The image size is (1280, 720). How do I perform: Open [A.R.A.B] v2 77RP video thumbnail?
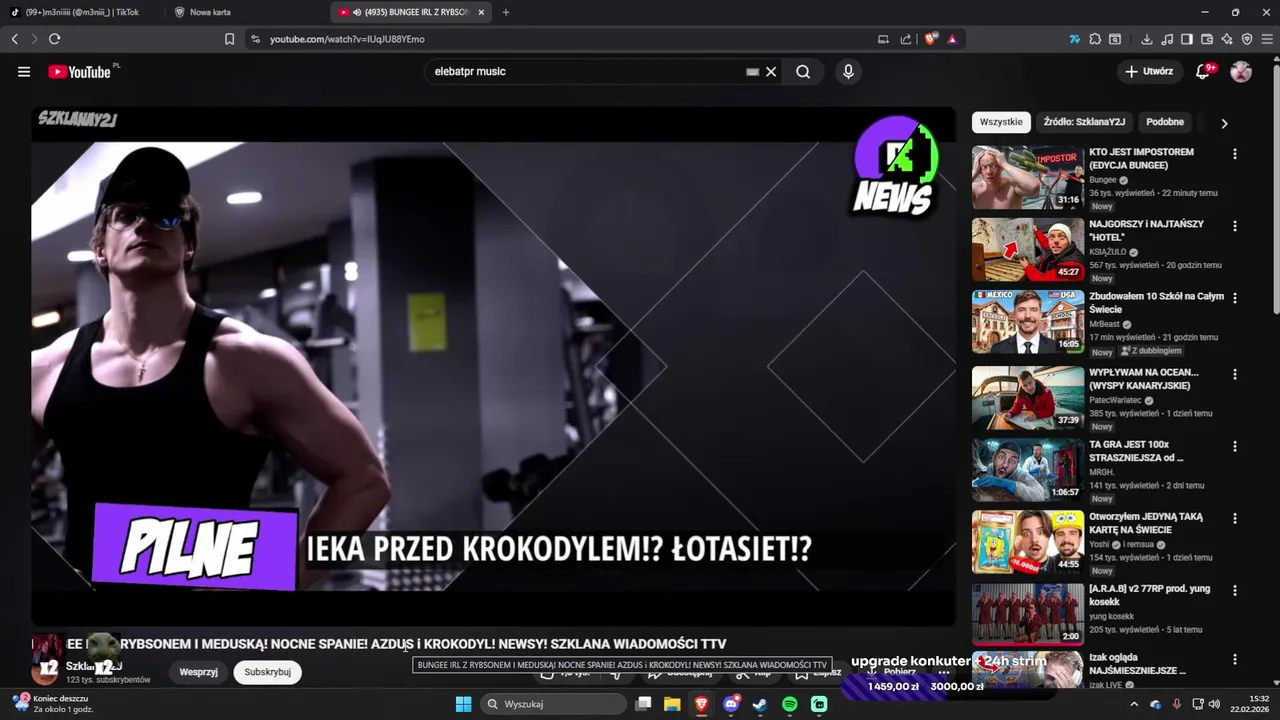tap(1028, 614)
